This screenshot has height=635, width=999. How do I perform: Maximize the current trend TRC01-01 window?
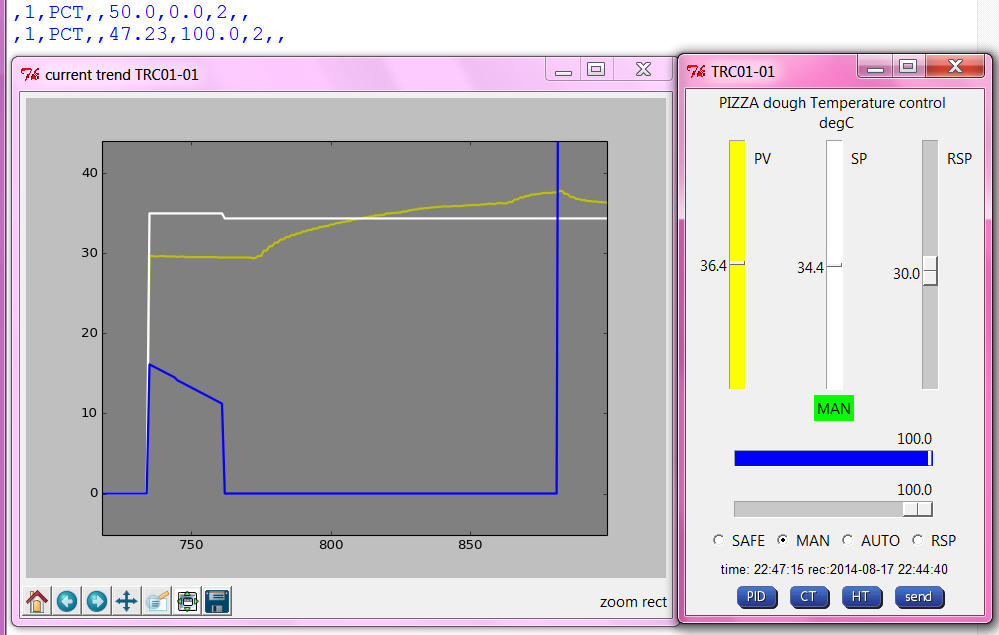point(596,69)
